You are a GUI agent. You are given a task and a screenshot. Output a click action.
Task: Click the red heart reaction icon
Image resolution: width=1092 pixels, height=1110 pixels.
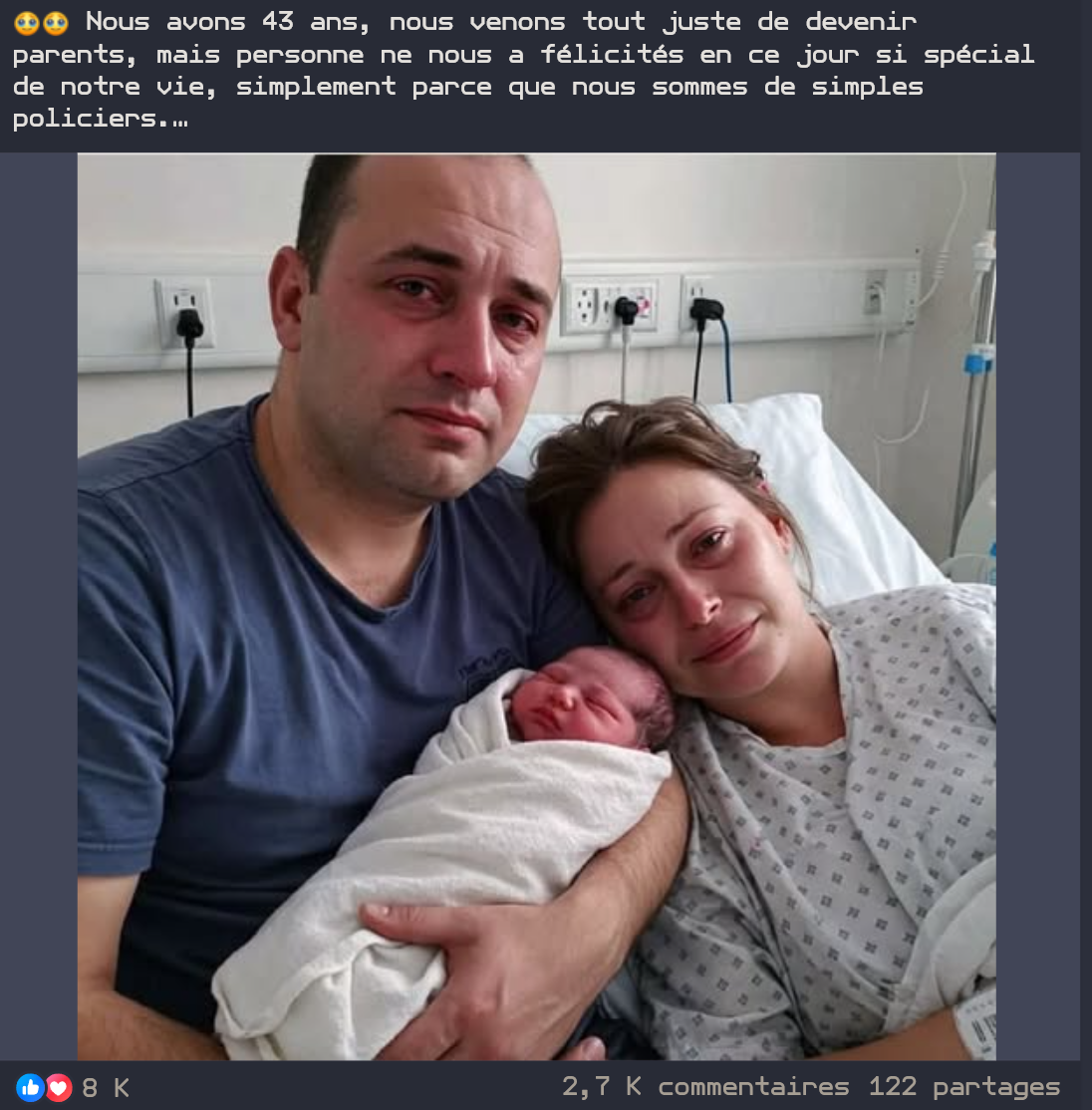[x=59, y=1087]
